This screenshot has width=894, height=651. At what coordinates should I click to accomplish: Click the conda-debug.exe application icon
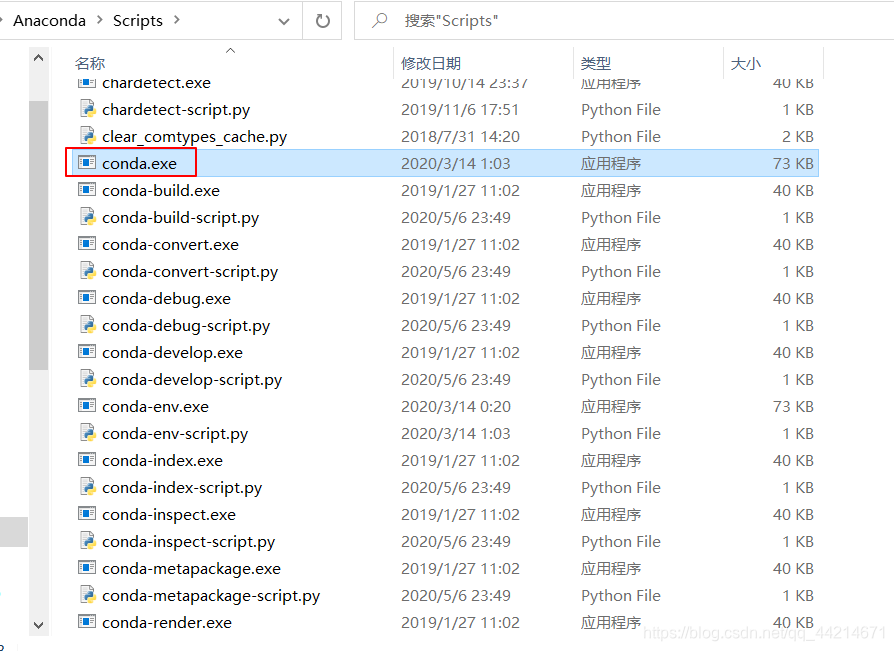[87, 298]
